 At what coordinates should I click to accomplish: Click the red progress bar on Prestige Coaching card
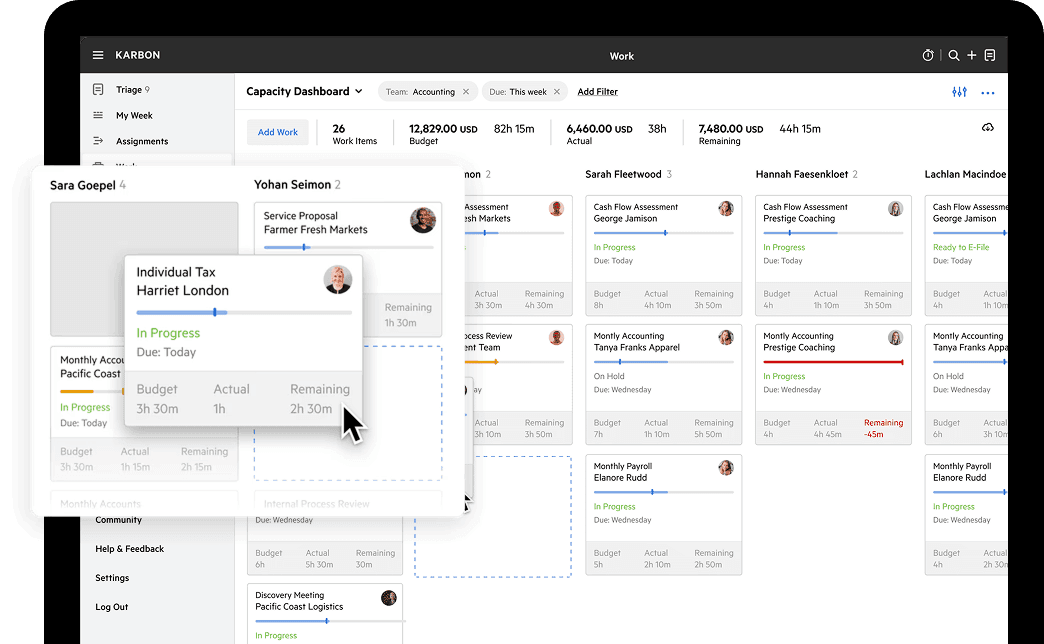point(833,362)
